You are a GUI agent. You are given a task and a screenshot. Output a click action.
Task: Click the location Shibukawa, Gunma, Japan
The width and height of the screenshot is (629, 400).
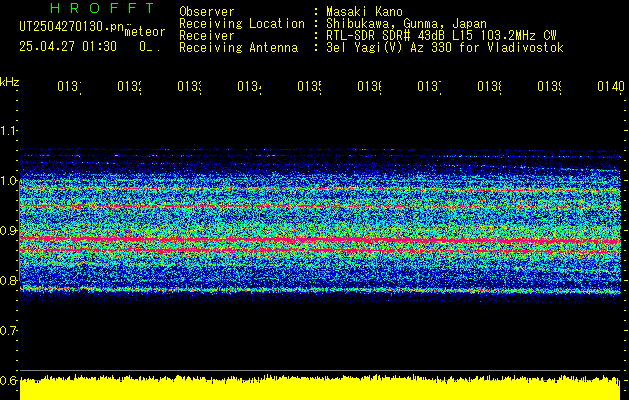pos(406,24)
